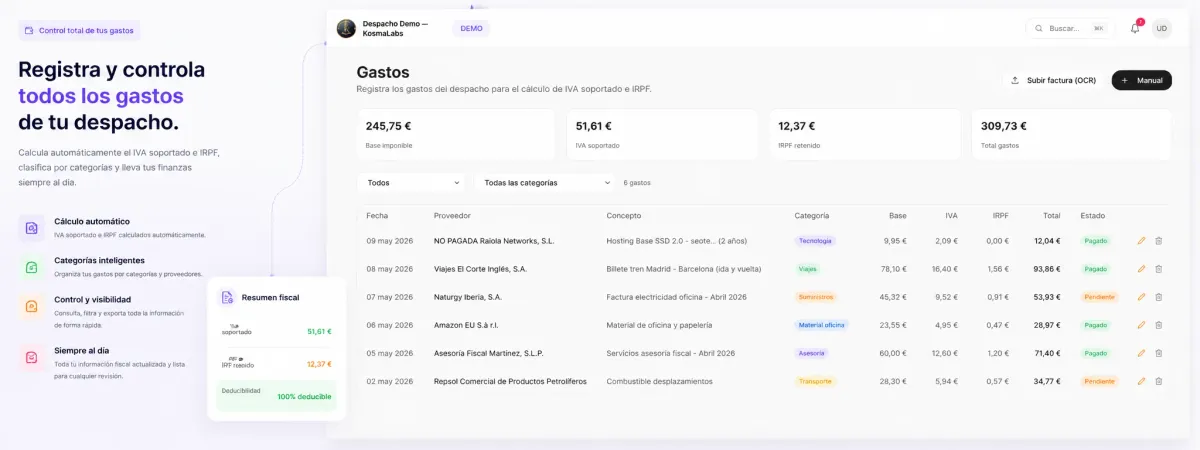The height and width of the screenshot is (450, 1200).
Task: Click the 245,75 € Base imponible card
Action: pyautogui.click(x=455, y=134)
